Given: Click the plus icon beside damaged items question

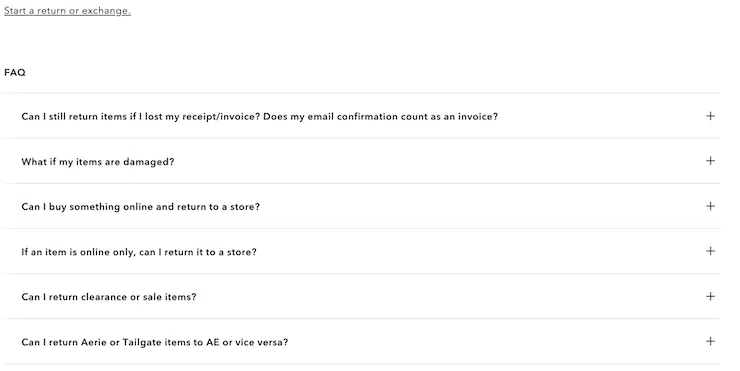Looking at the screenshot, I should (710, 161).
